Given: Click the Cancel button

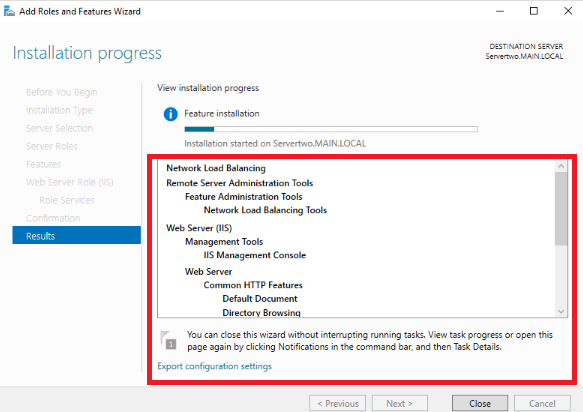Looking at the screenshot, I should click(542, 403).
